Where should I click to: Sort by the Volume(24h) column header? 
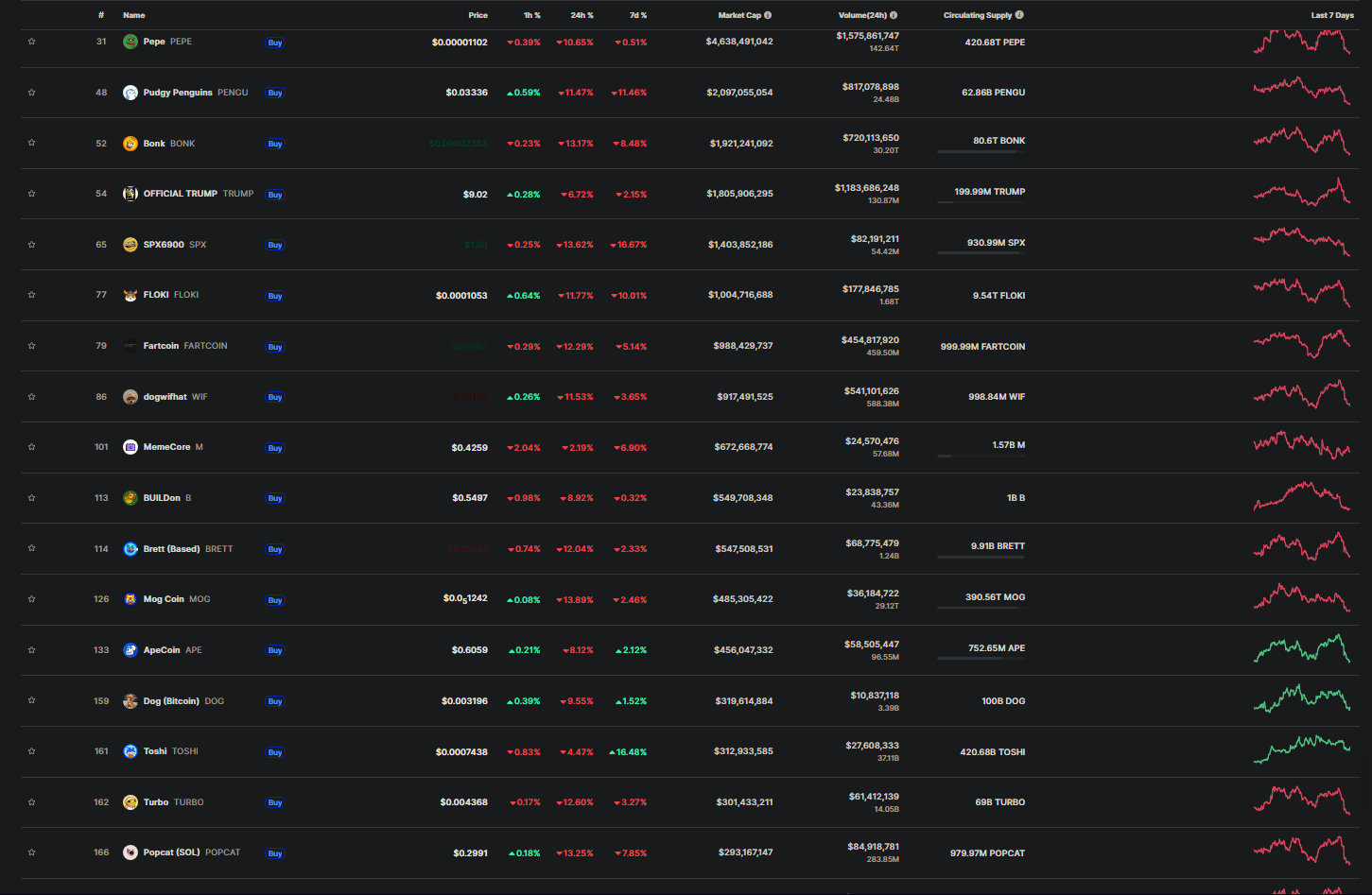tap(863, 15)
